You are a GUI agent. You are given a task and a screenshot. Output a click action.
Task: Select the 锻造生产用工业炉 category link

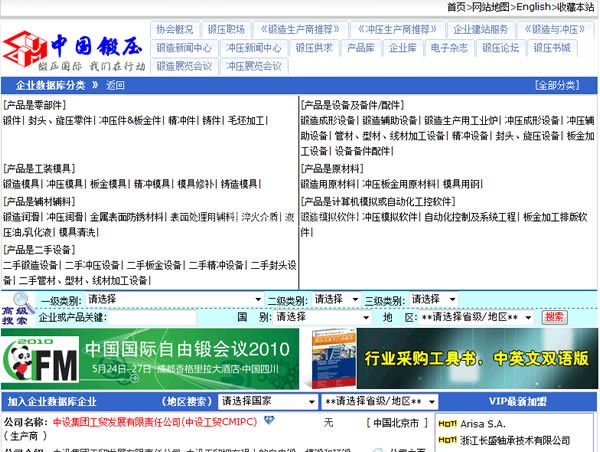point(461,121)
